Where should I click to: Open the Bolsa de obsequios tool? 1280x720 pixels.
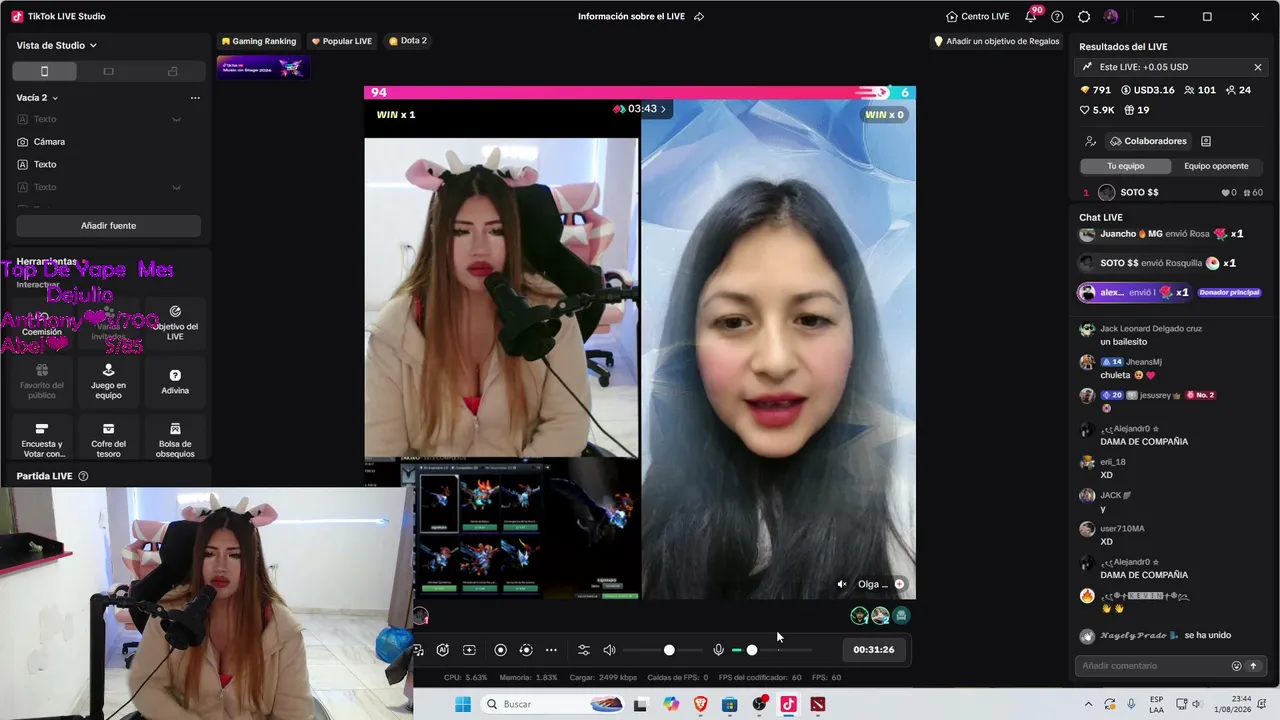pyautogui.click(x=175, y=440)
